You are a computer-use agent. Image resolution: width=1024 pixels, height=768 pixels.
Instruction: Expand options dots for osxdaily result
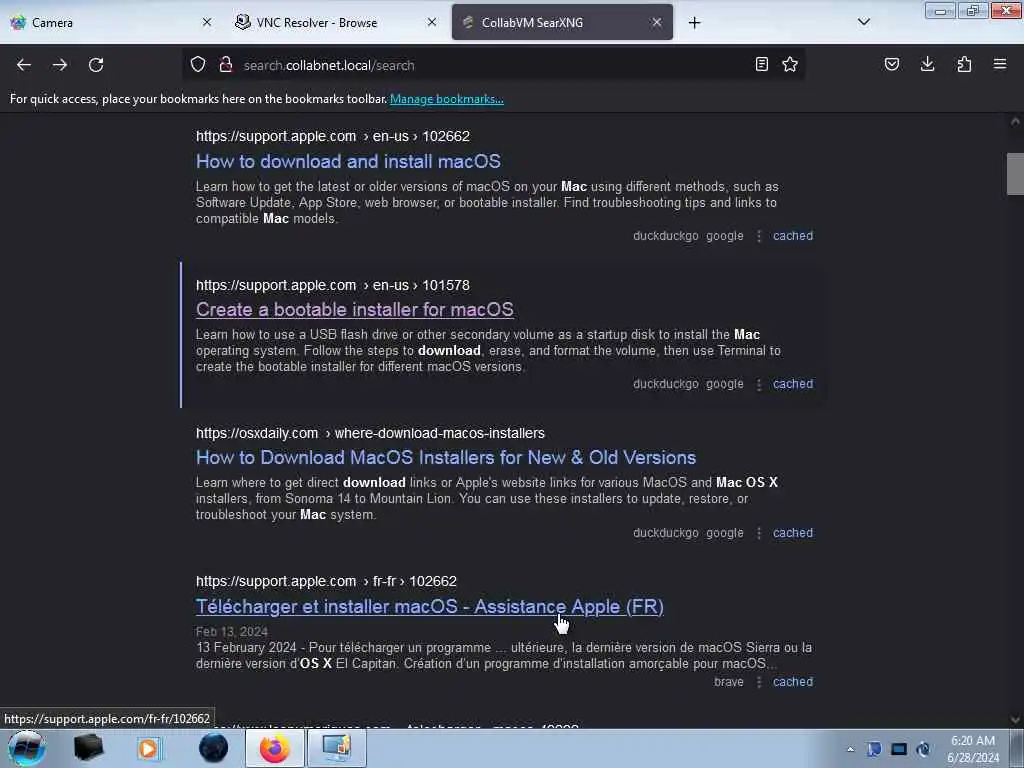click(x=759, y=534)
